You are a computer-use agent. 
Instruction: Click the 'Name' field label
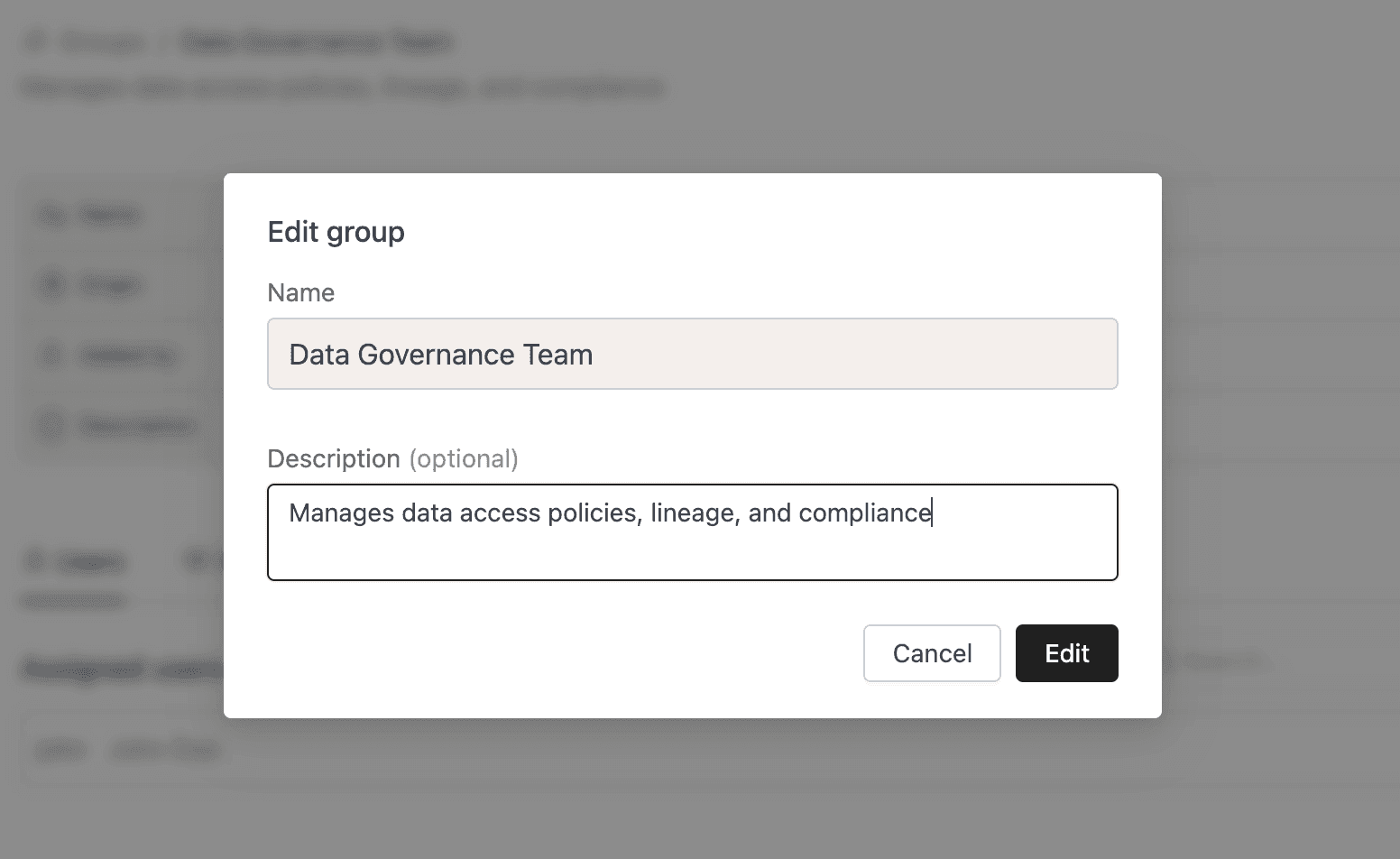tap(300, 292)
